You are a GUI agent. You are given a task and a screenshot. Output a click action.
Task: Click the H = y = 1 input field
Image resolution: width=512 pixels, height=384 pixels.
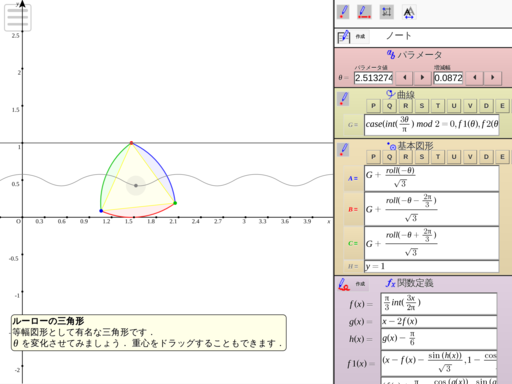click(432, 266)
